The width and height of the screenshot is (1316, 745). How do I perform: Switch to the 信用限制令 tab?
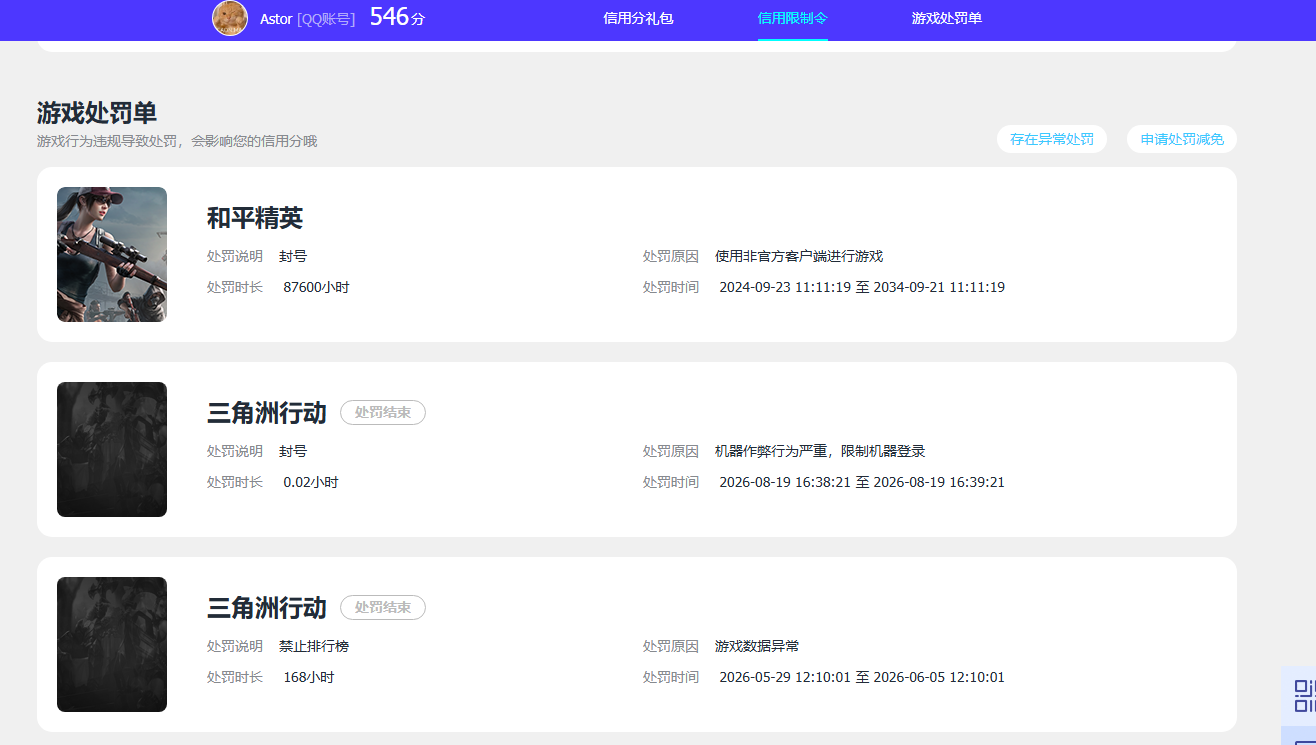[x=792, y=18]
